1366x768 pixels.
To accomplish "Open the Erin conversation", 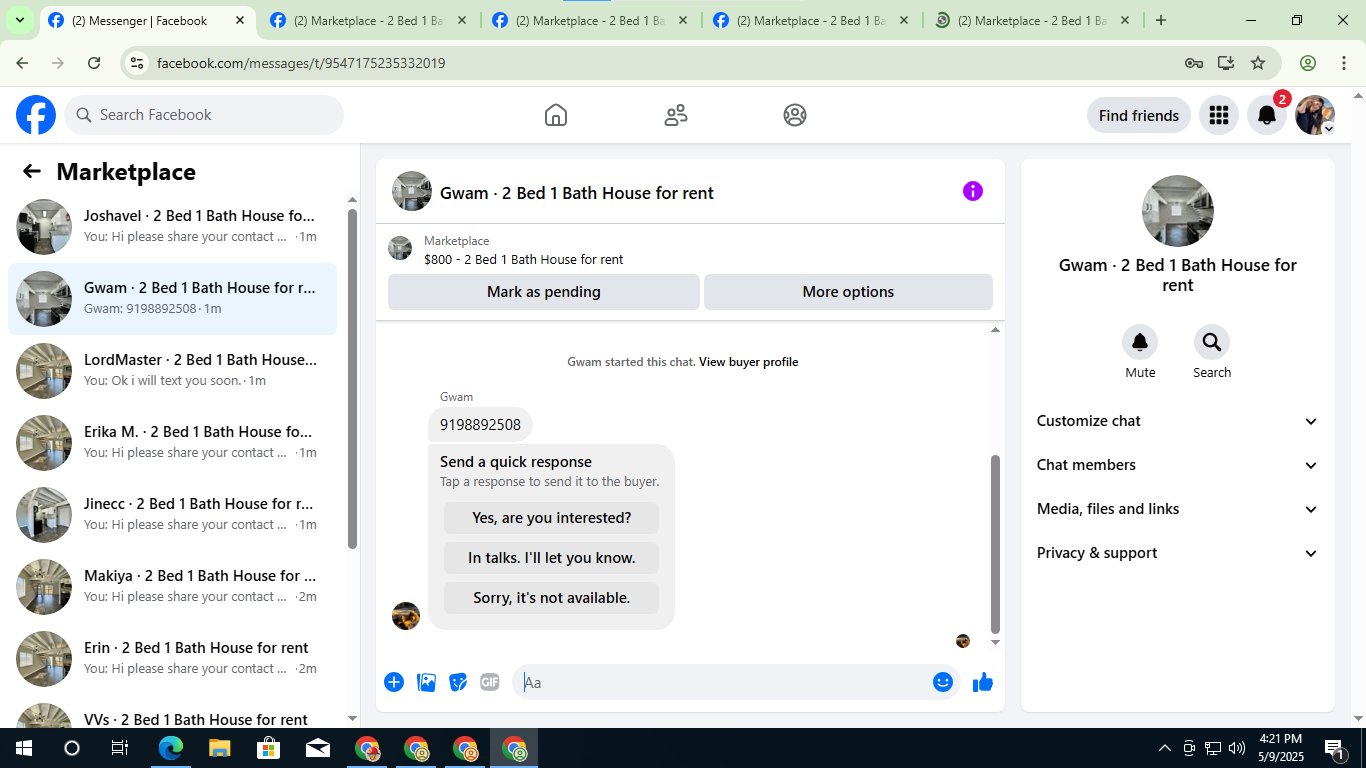I will [x=172, y=659].
